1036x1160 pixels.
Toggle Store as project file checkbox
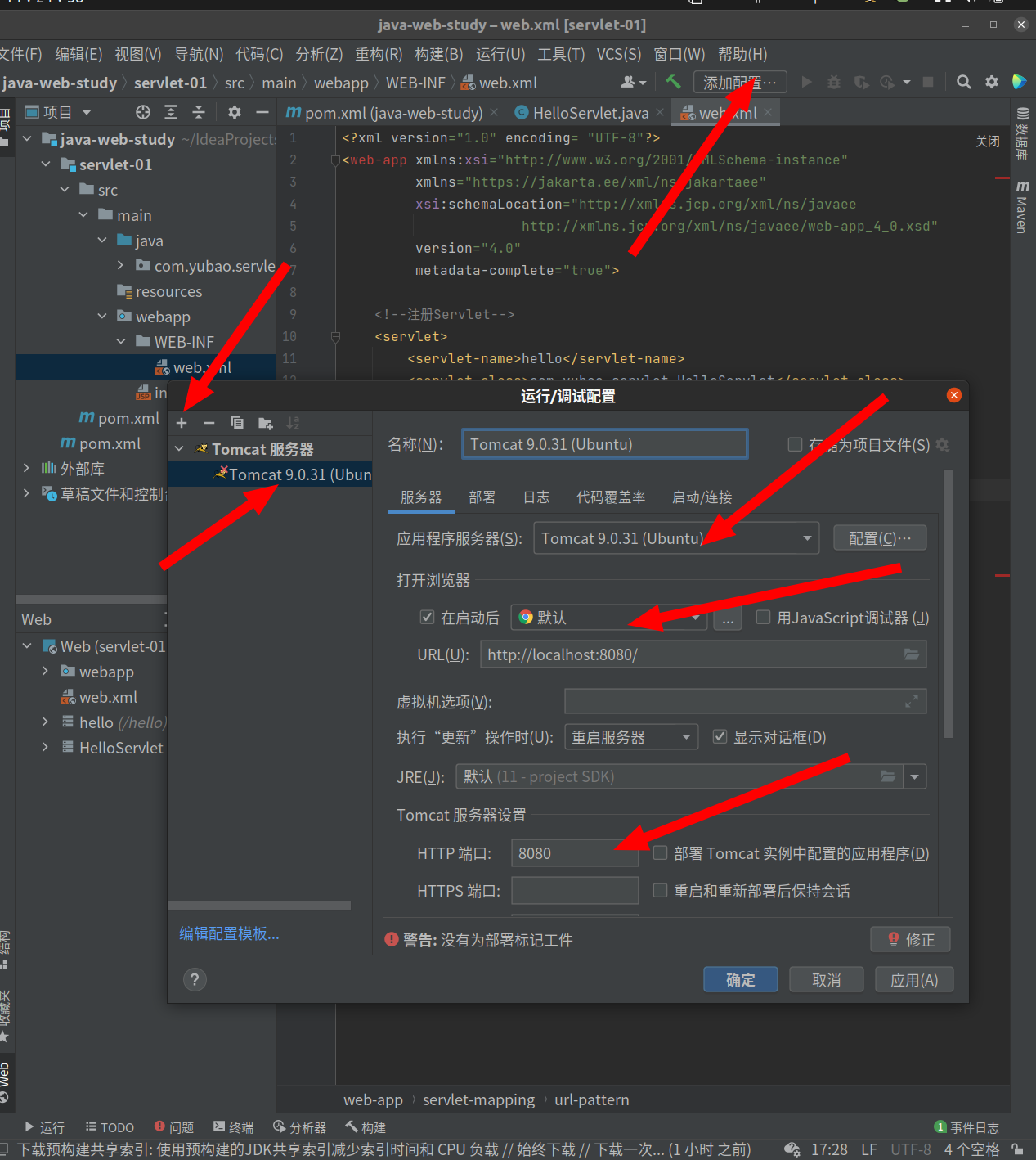795,444
